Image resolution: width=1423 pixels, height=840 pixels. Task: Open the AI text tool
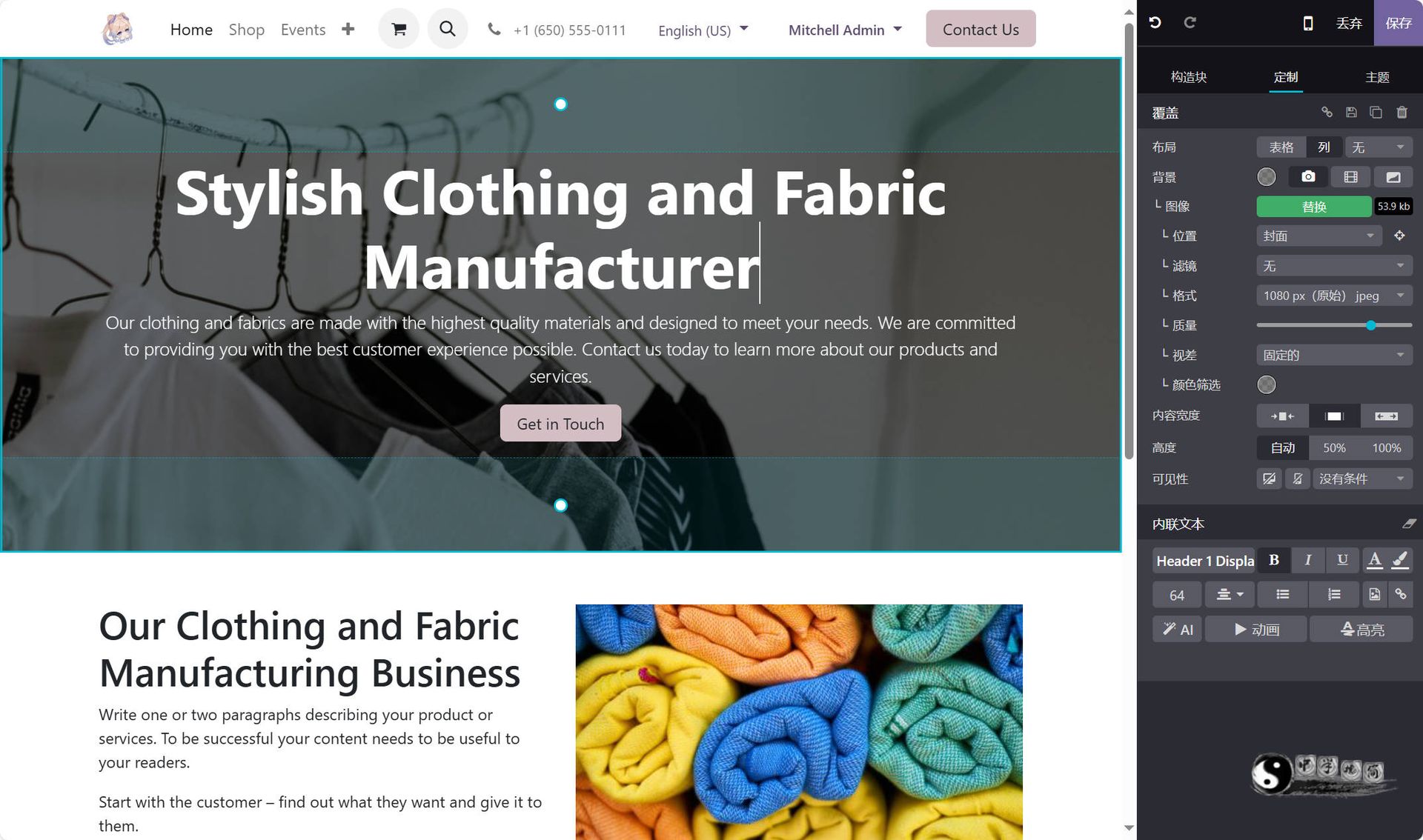1177,630
